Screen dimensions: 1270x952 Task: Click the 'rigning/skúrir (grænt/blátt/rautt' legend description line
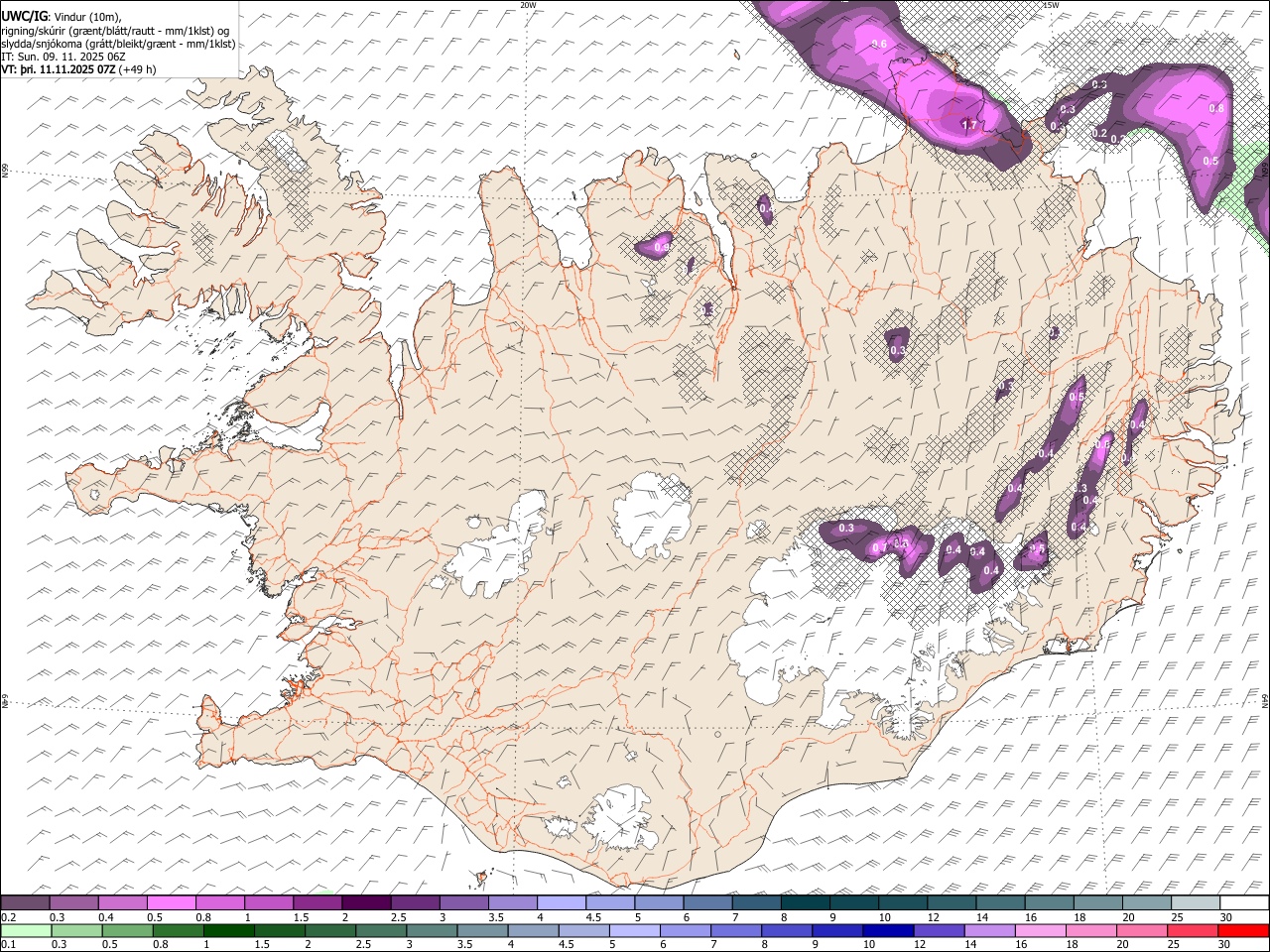click(x=114, y=30)
